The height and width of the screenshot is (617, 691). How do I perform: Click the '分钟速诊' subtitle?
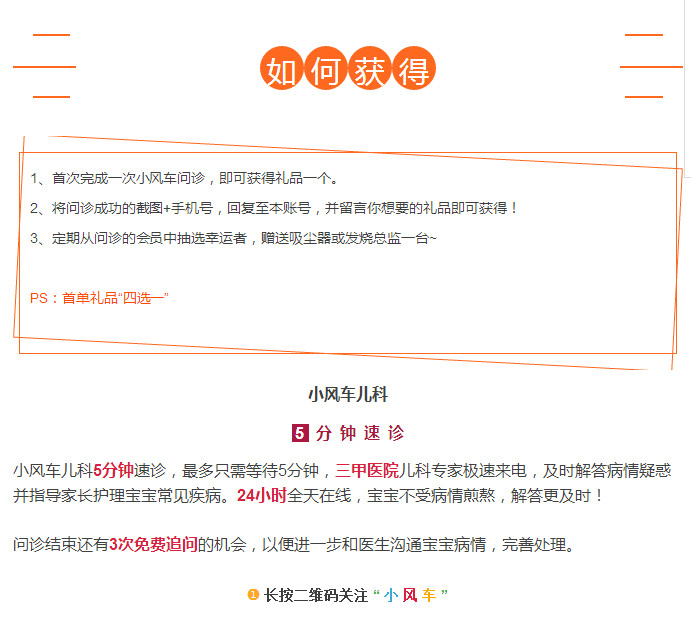pyautogui.click(x=360, y=433)
